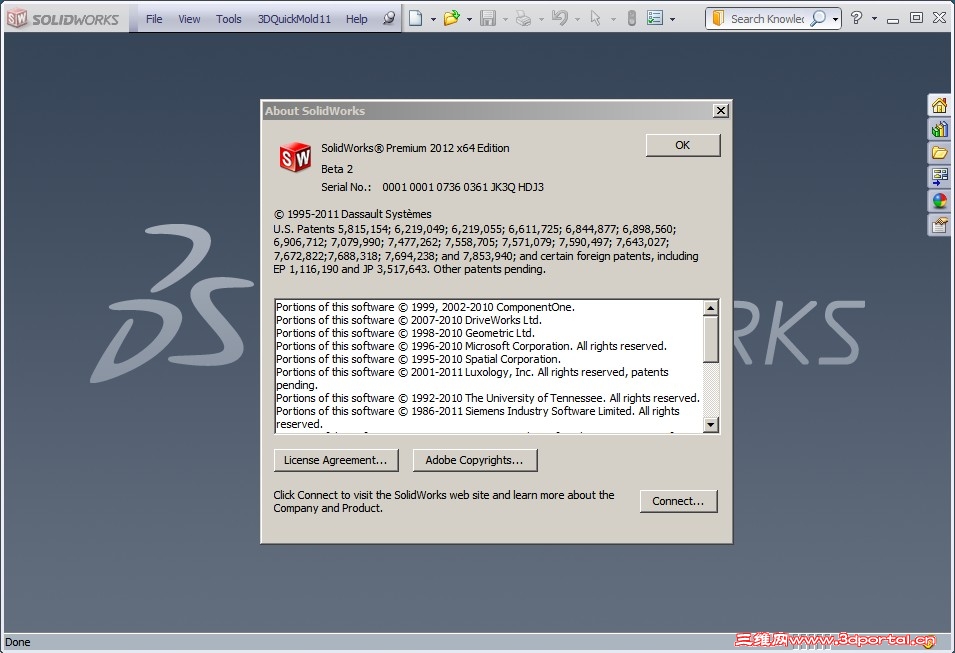Viewport: 955px width, 653px height.
Task: Click the License Agreement button
Action: [x=336, y=460]
